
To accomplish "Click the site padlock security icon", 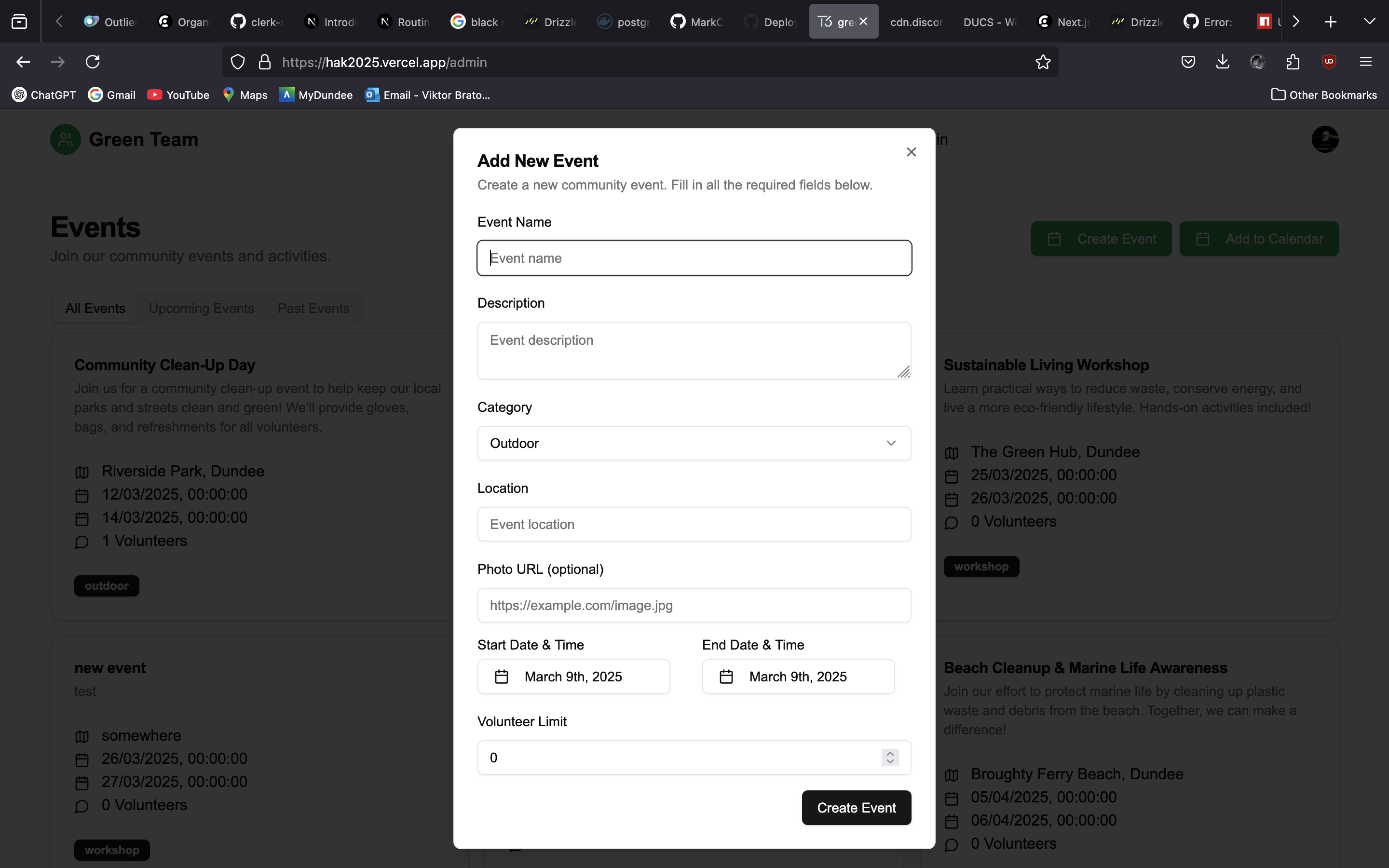I will click(264, 62).
